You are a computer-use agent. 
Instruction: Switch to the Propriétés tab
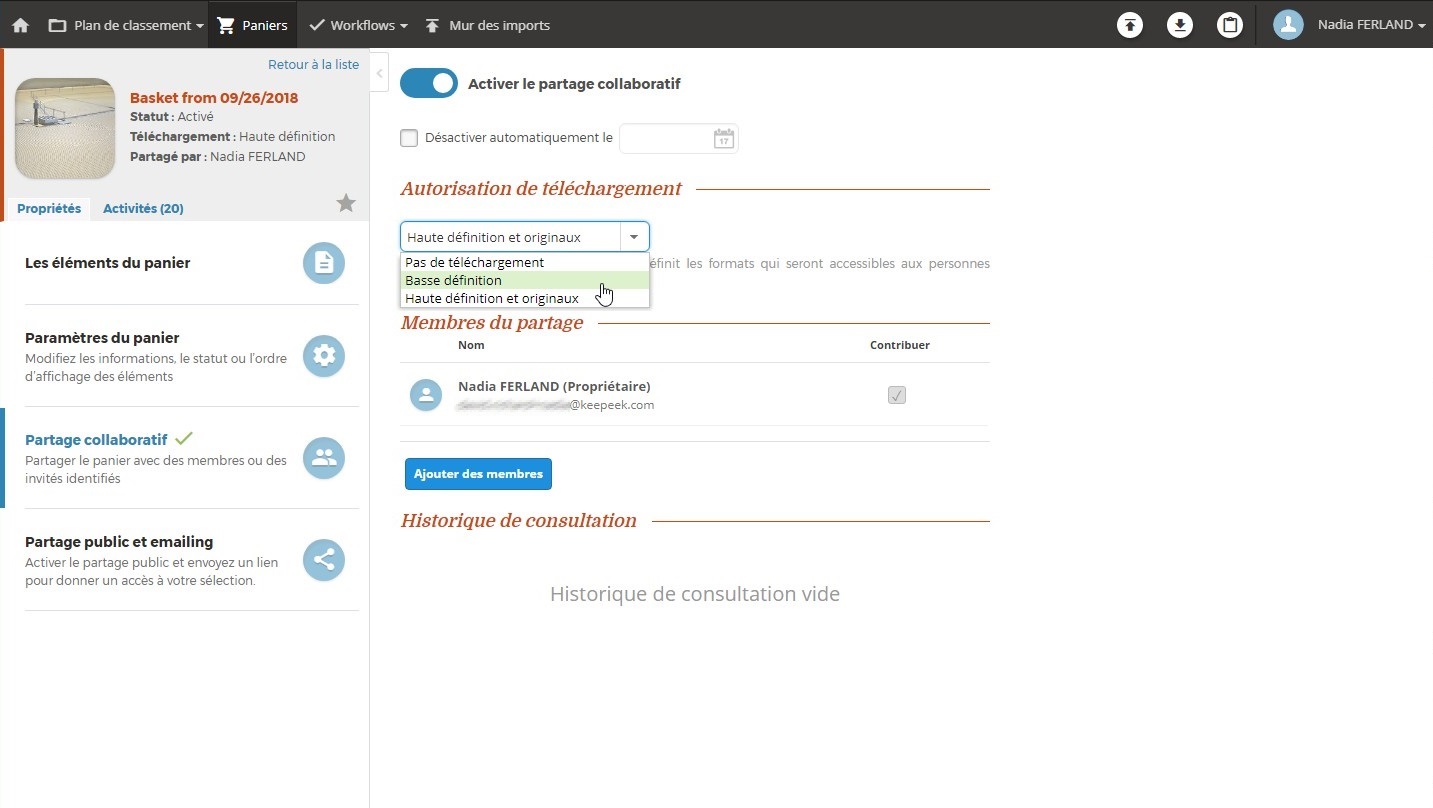click(49, 208)
